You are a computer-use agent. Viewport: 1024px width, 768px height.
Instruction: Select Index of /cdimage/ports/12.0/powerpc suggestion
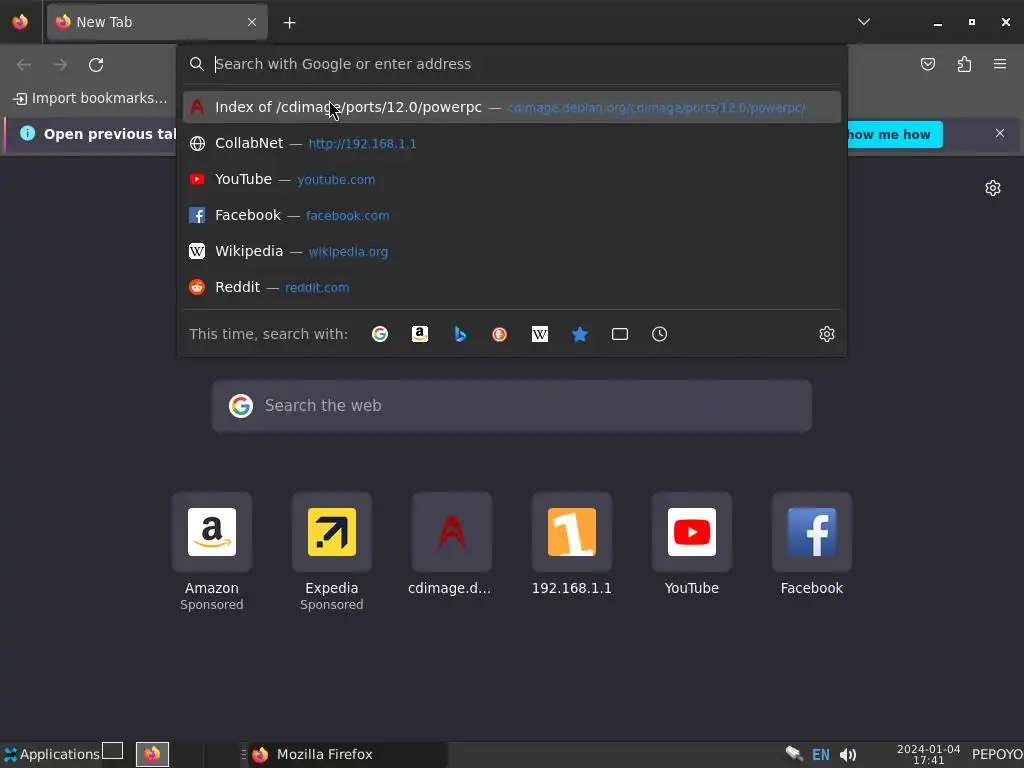pyautogui.click(x=512, y=107)
